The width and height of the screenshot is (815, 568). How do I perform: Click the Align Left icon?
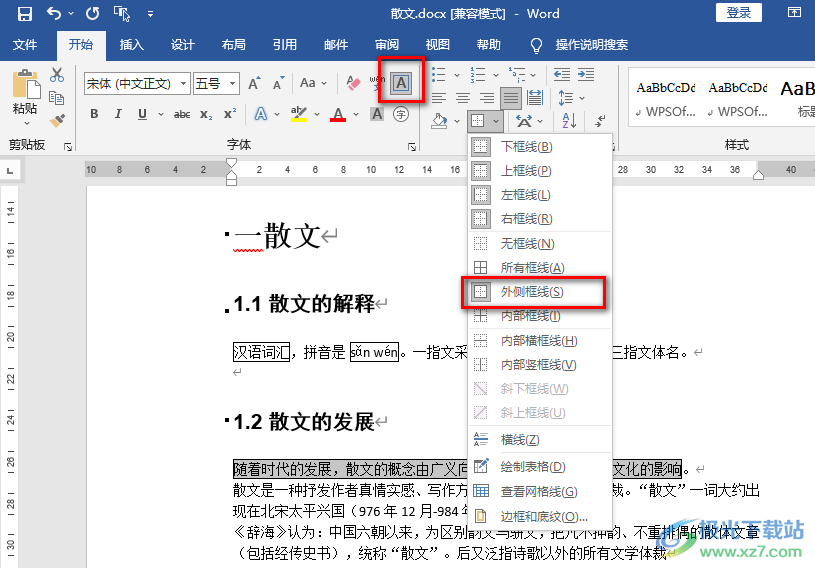[x=439, y=98]
